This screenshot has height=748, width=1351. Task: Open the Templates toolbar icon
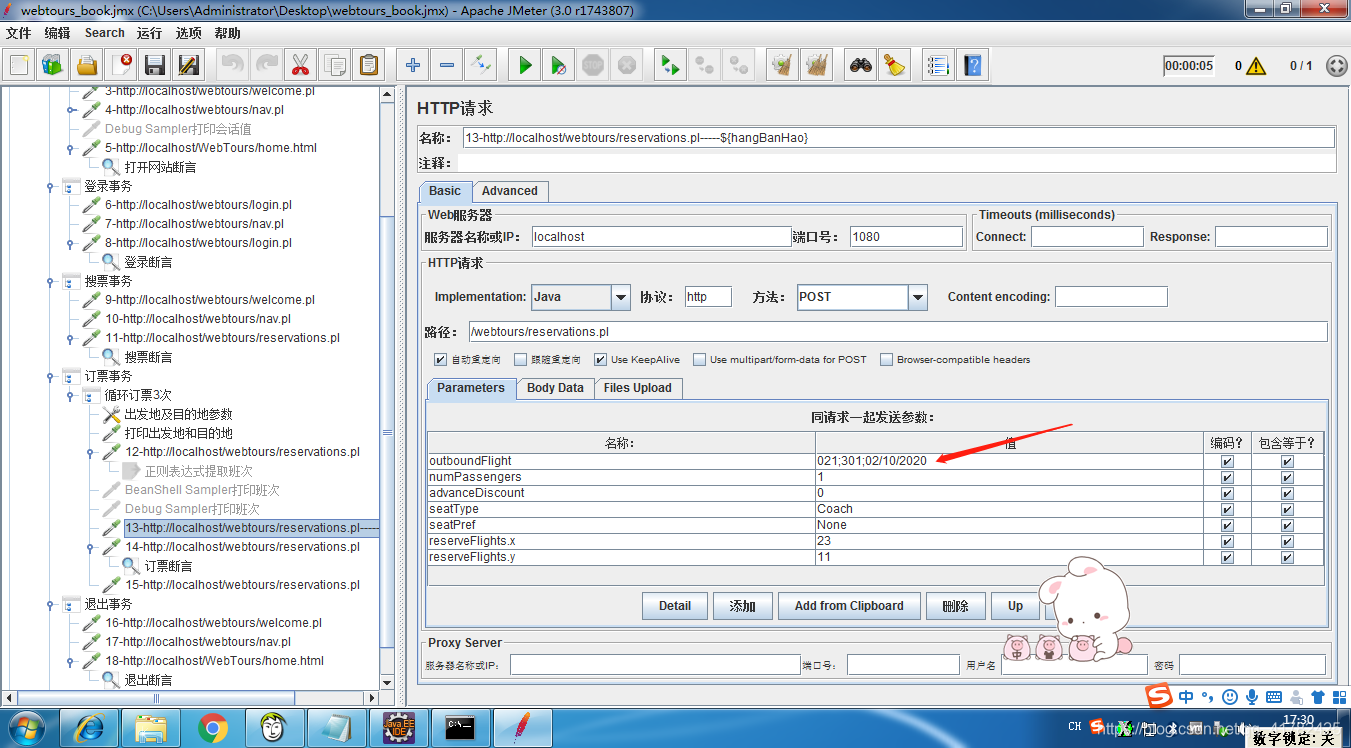coord(53,66)
